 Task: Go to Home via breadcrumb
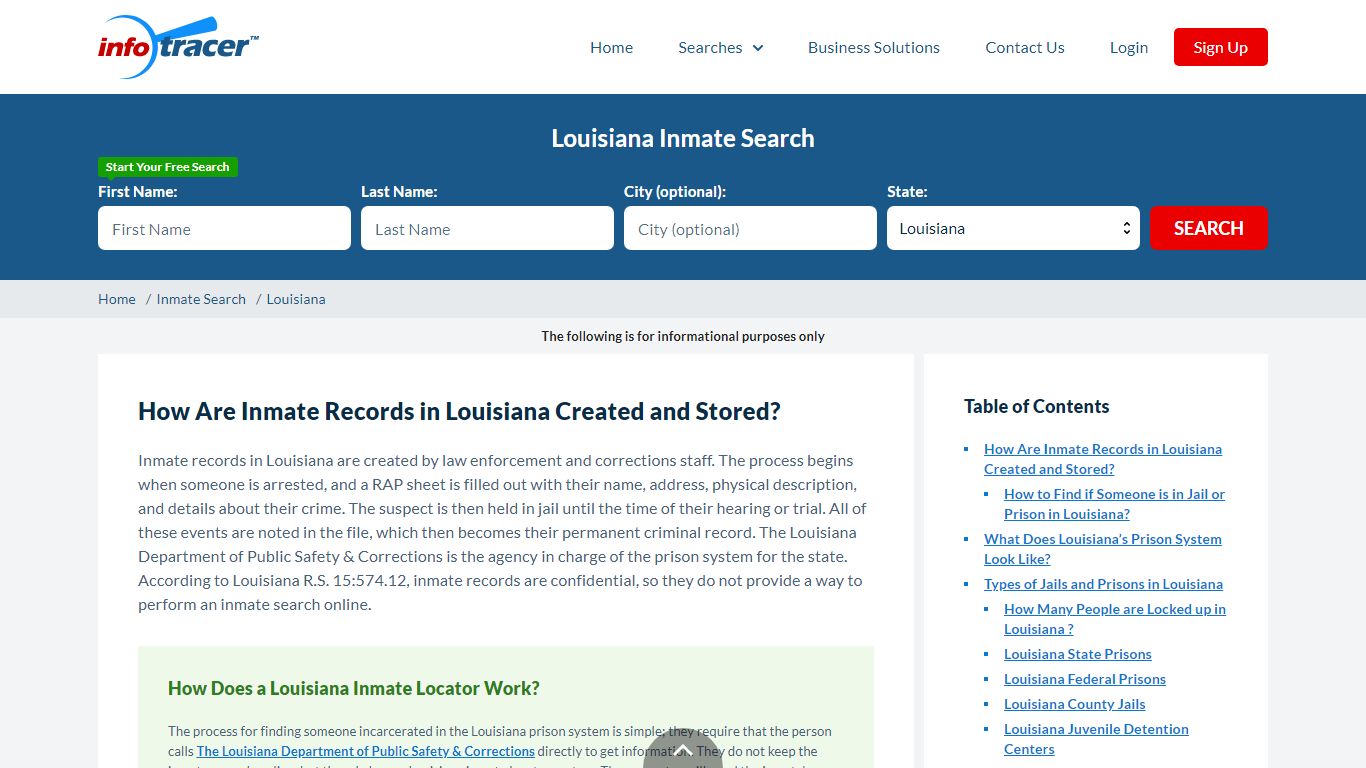[116, 299]
